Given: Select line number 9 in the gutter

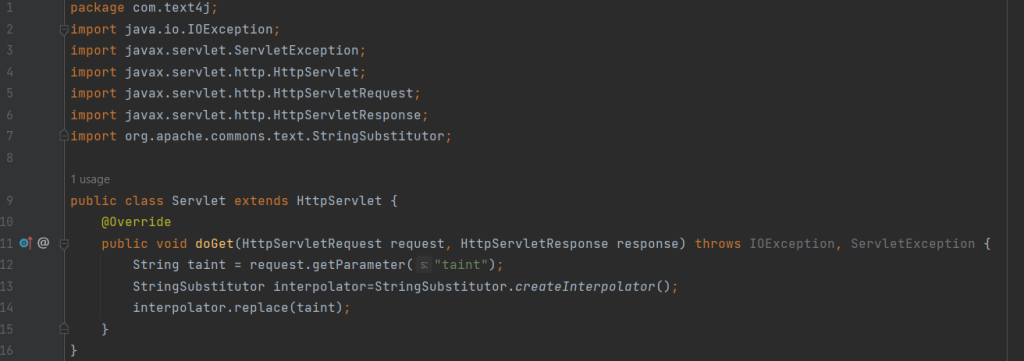Looking at the screenshot, I should pyautogui.click(x=9, y=201).
